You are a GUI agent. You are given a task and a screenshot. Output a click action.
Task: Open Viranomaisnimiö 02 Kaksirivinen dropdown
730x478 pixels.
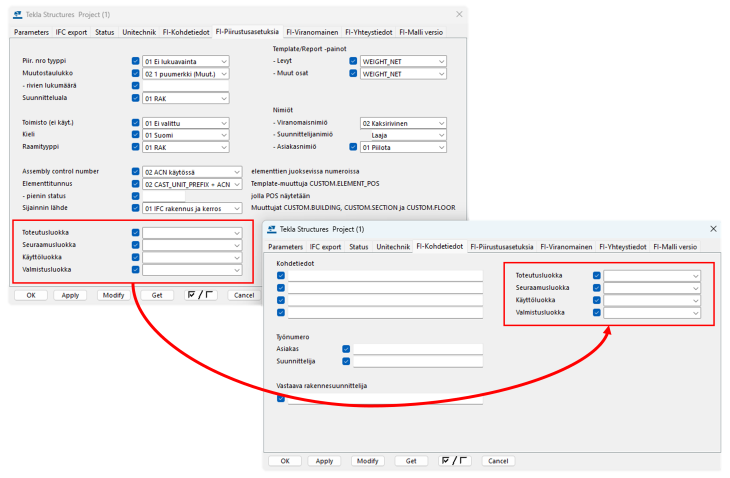coord(403,123)
